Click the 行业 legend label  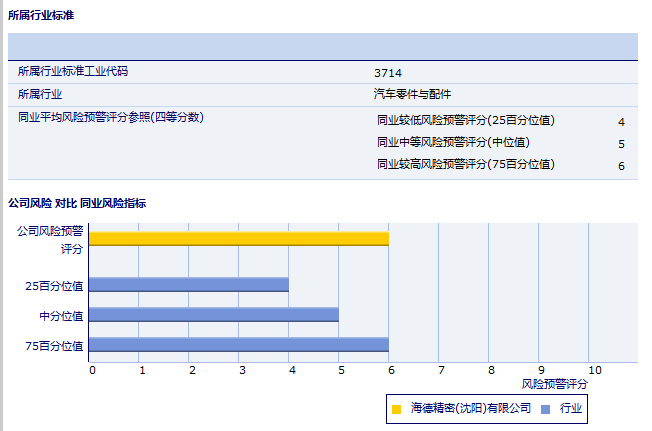pos(570,409)
